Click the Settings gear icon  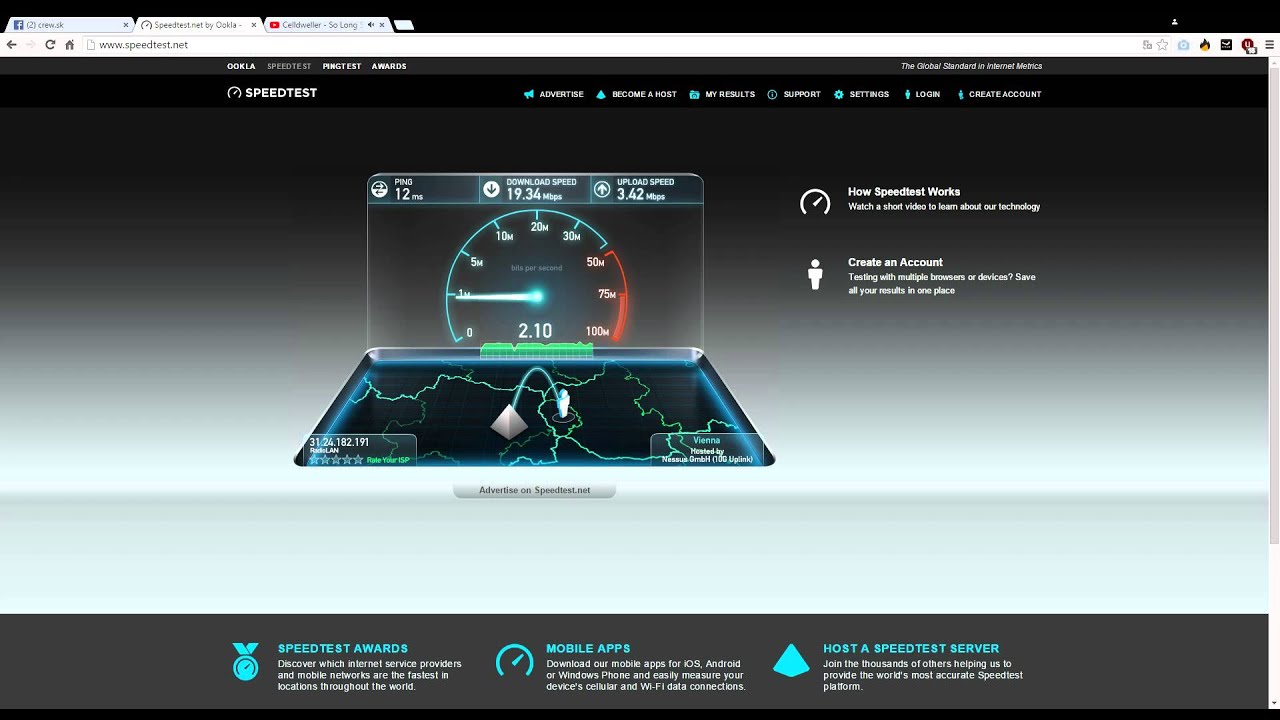[839, 94]
